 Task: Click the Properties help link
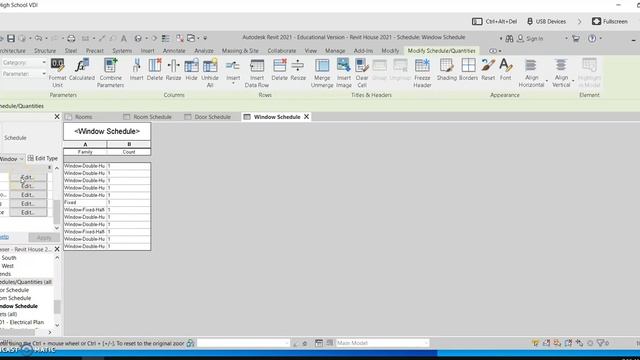pyautogui.click(x=4, y=237)
